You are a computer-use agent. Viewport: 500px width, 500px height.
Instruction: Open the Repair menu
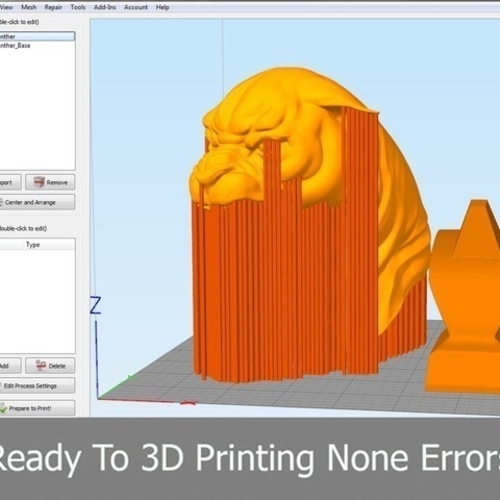(x=53, y=7)
